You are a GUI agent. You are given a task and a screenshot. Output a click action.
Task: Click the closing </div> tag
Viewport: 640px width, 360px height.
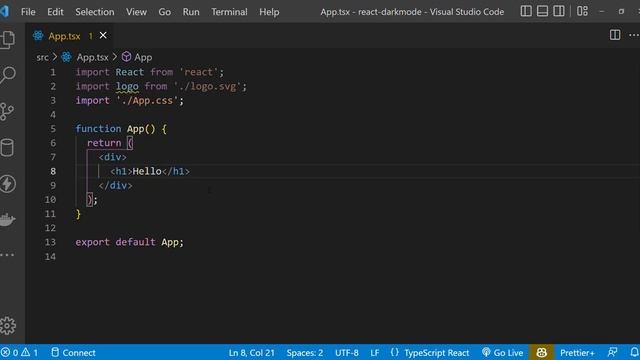click(x=116, y=186)
